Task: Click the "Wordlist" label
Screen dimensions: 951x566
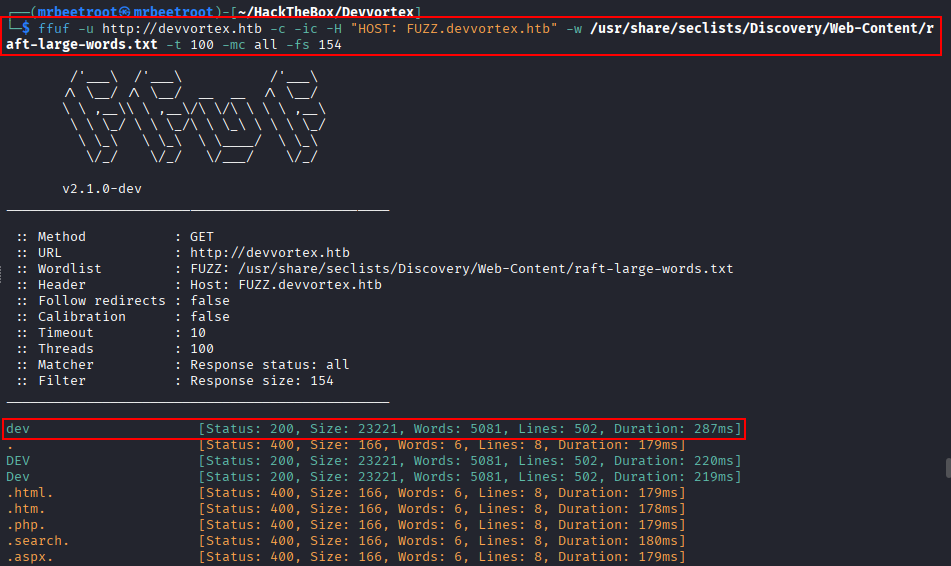Action: (70, 269)
